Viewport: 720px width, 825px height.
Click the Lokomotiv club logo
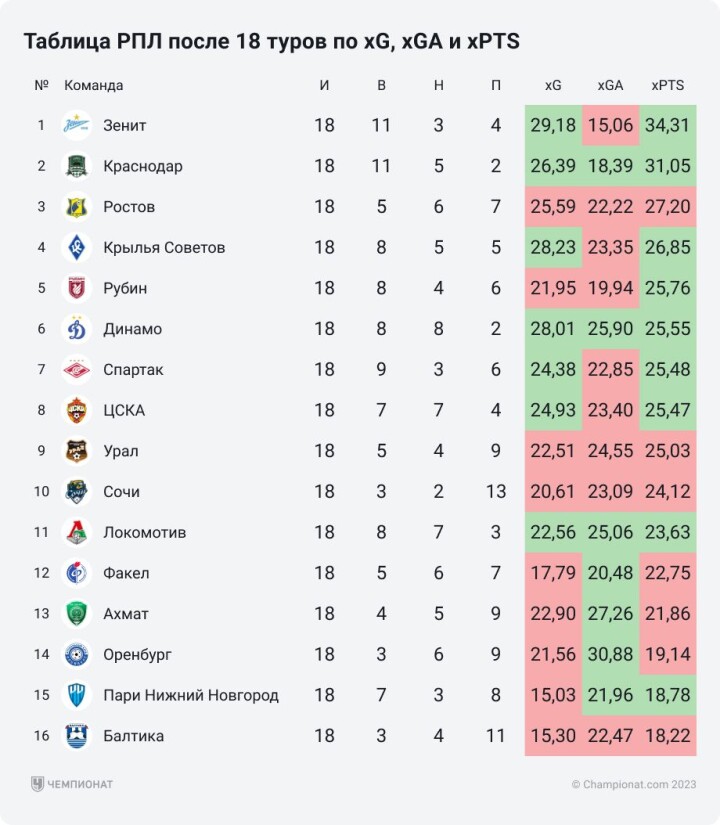point(77,532)
